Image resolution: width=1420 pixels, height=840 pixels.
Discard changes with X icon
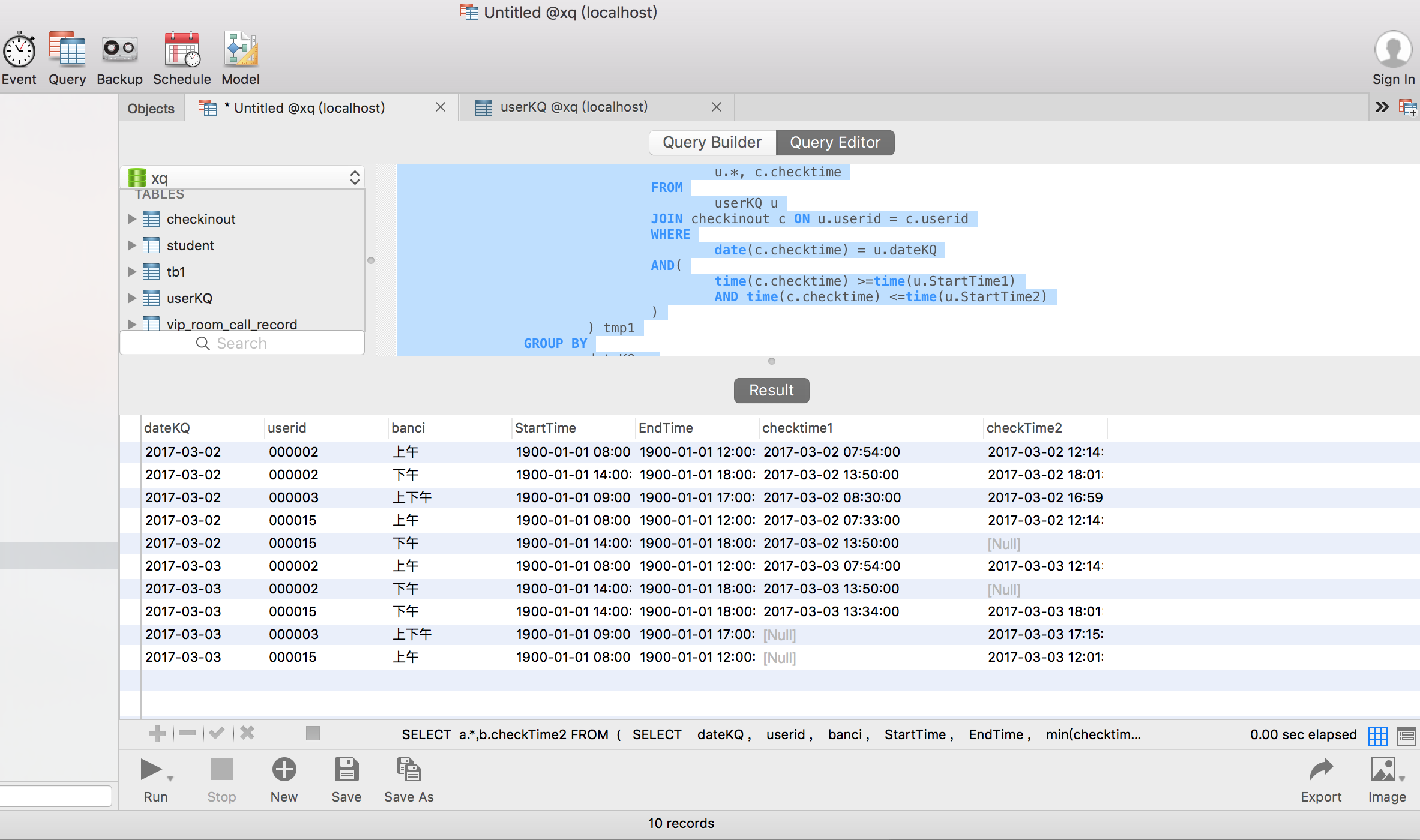247,733
